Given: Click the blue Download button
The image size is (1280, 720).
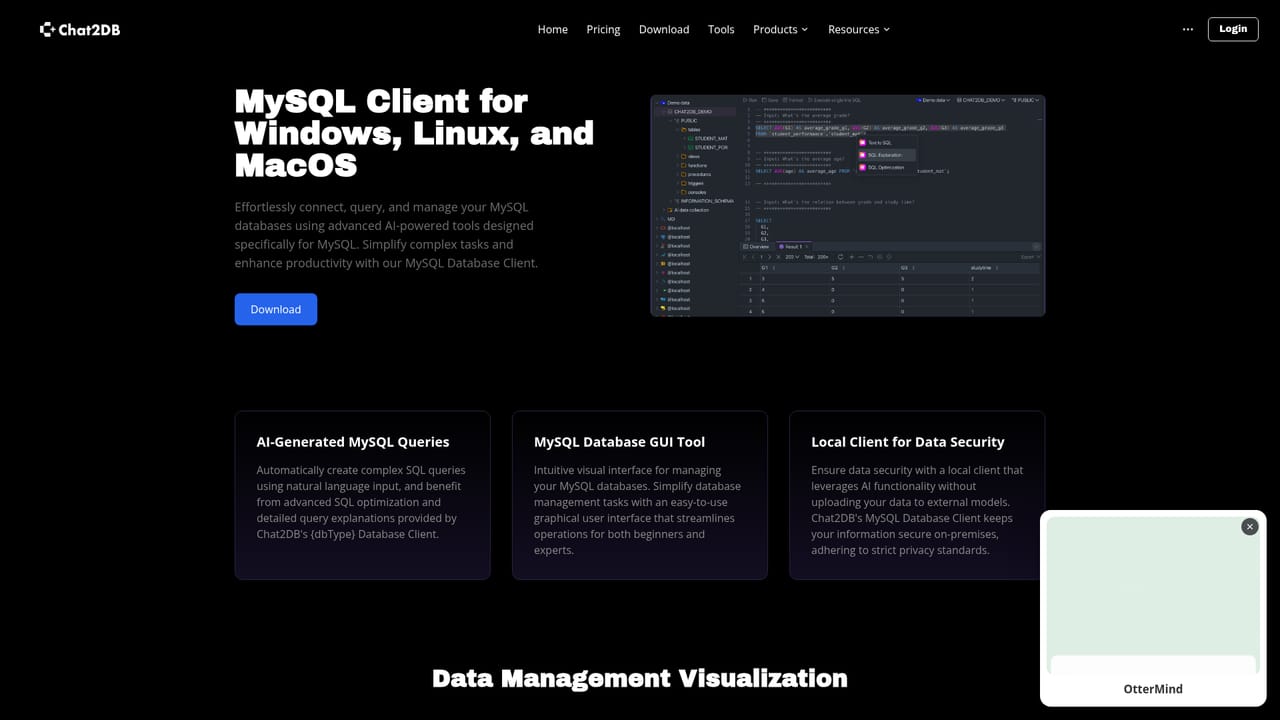Looking at the screenshot, I should click(x=276, y=309).
